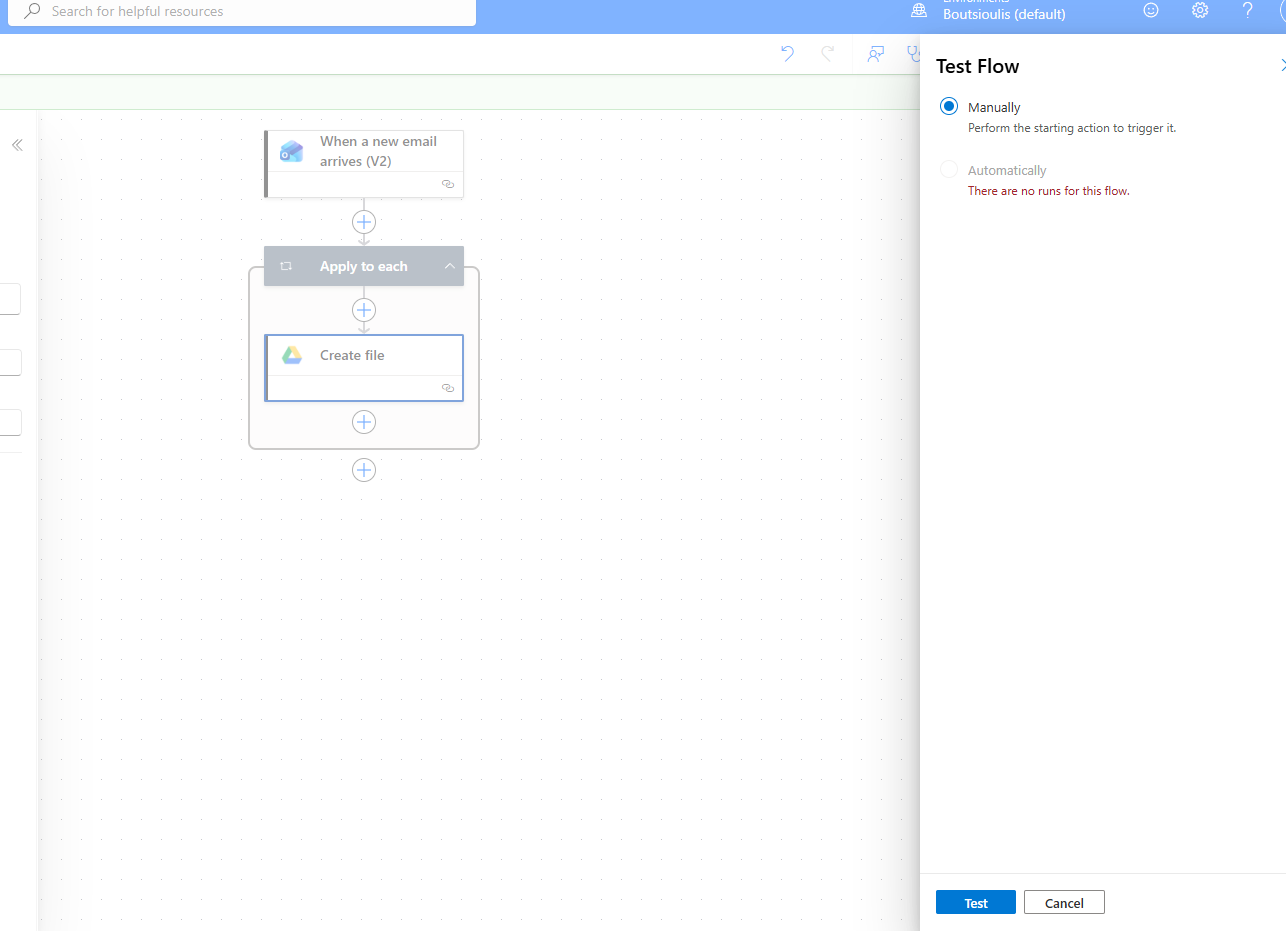This screenshot has height=931, width=1286.
Task: Click connection link icon on Create file card
Action: pyautogui.click(x=448, y=388)
